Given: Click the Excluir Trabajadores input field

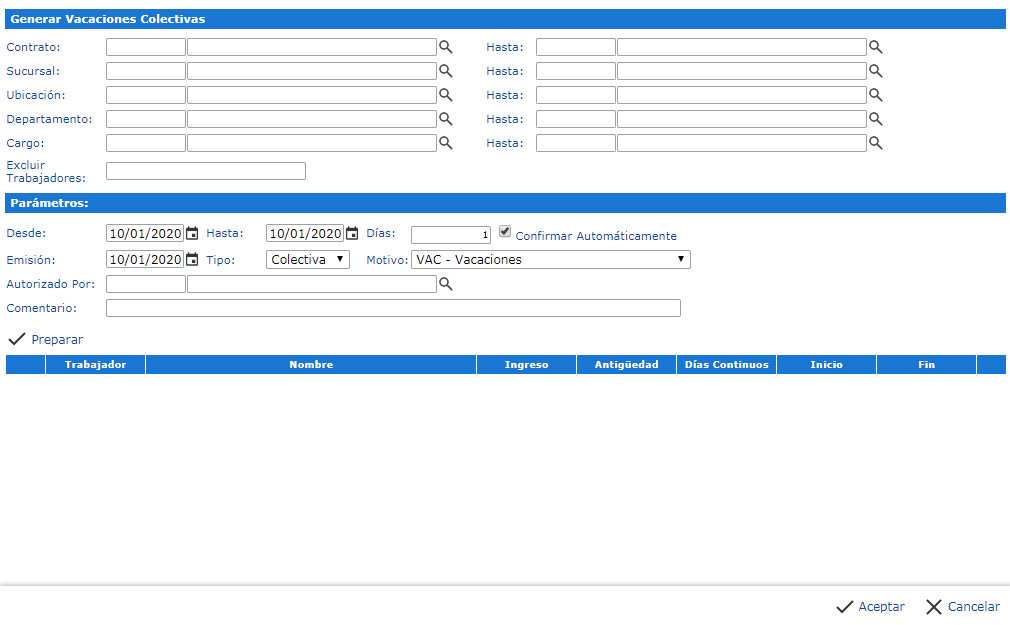Looking at the screenshot, I should coord(206,171).
